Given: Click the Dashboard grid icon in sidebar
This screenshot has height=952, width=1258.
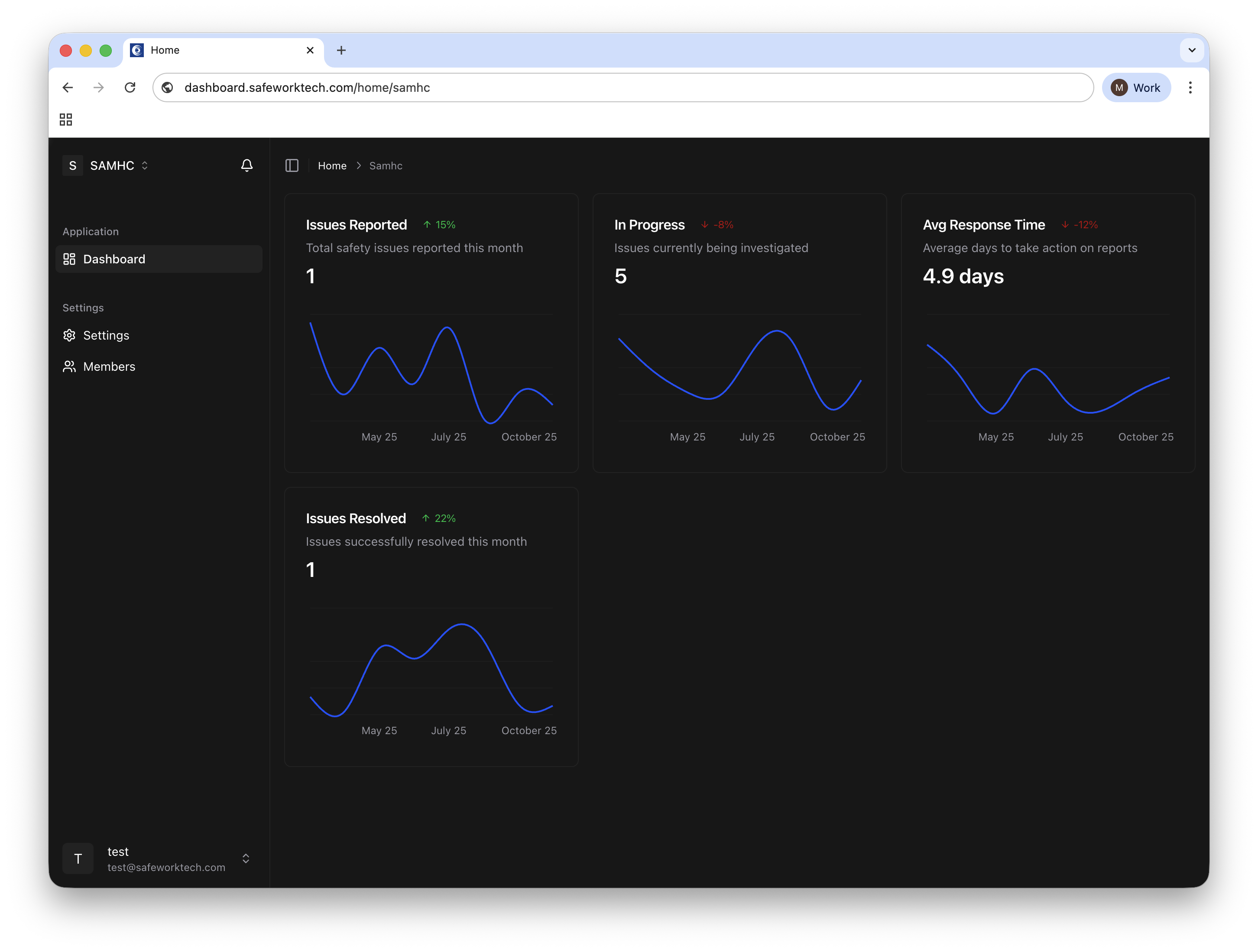Looking at the screenshot, I should [69, 259].
